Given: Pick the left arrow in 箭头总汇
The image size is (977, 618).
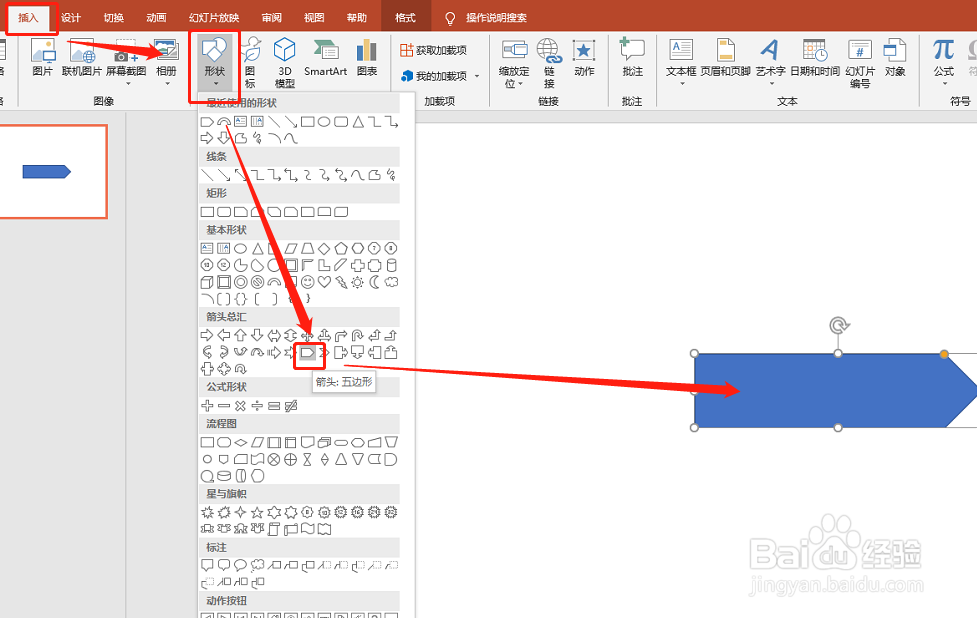Looking at the screenshot, I should coord(224,335).
